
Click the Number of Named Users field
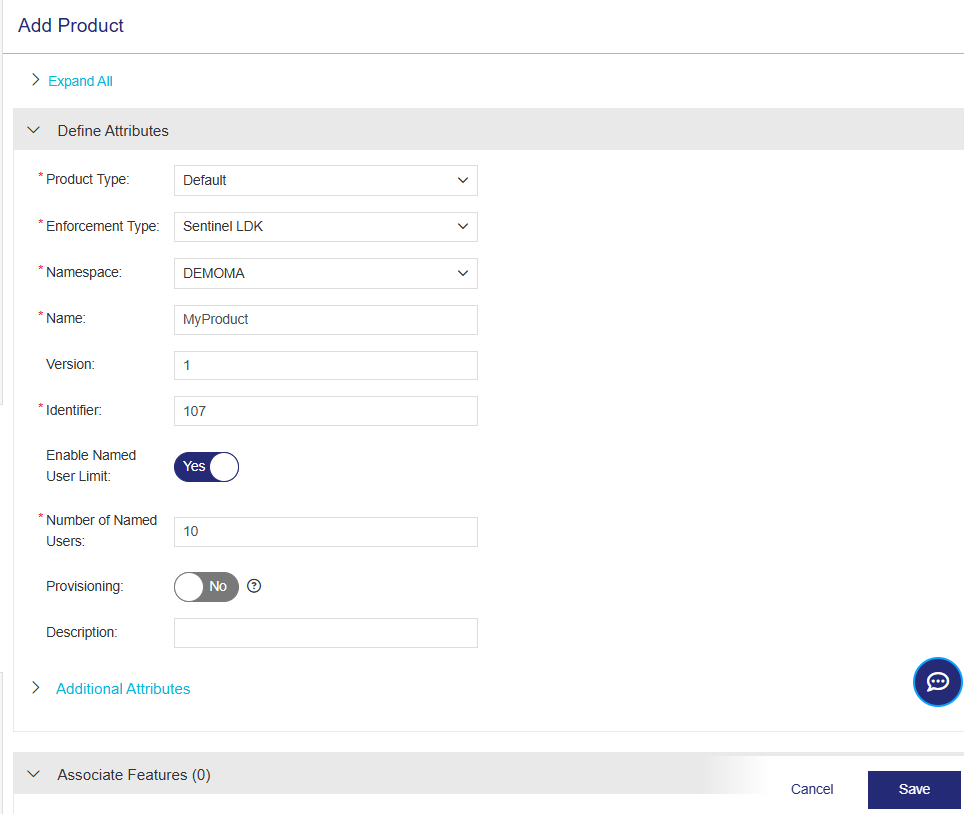tap(325, 532)
